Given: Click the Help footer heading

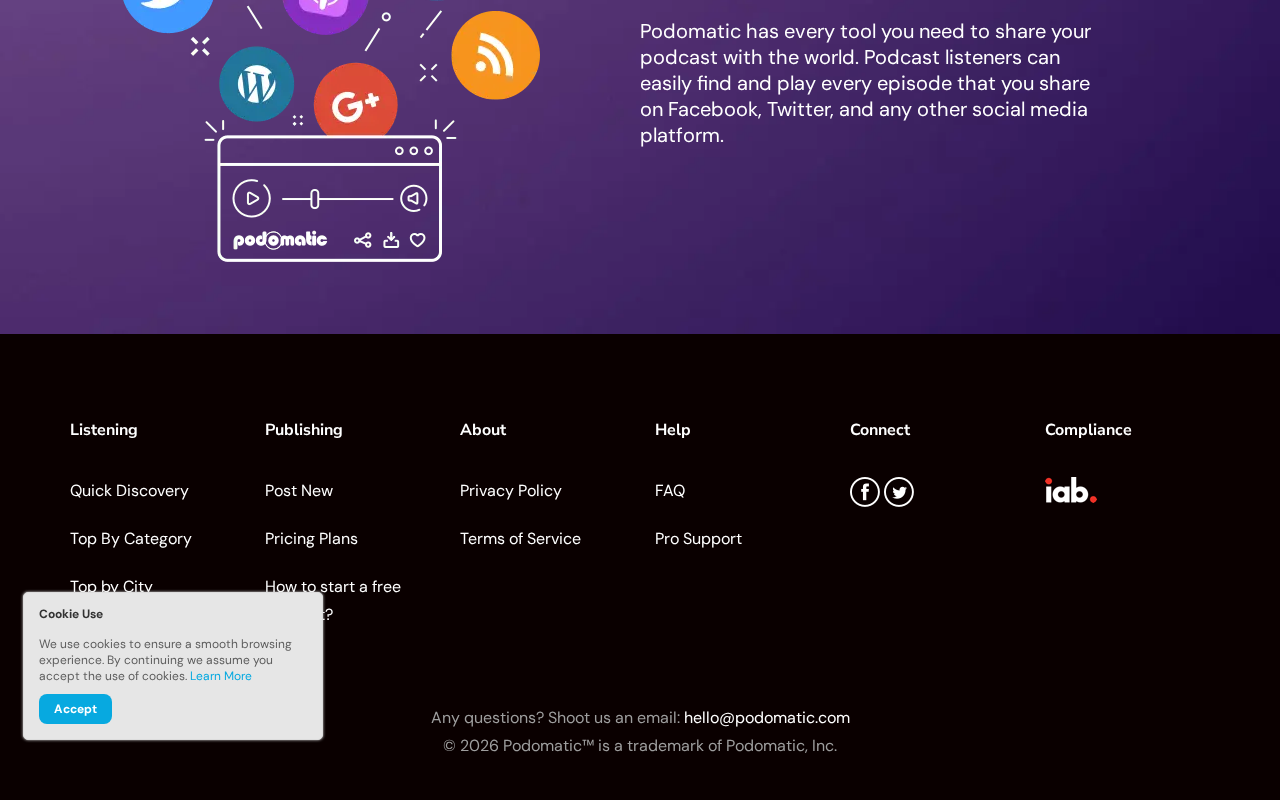Looking at the screenshot, I should click(x=673, y=430).
